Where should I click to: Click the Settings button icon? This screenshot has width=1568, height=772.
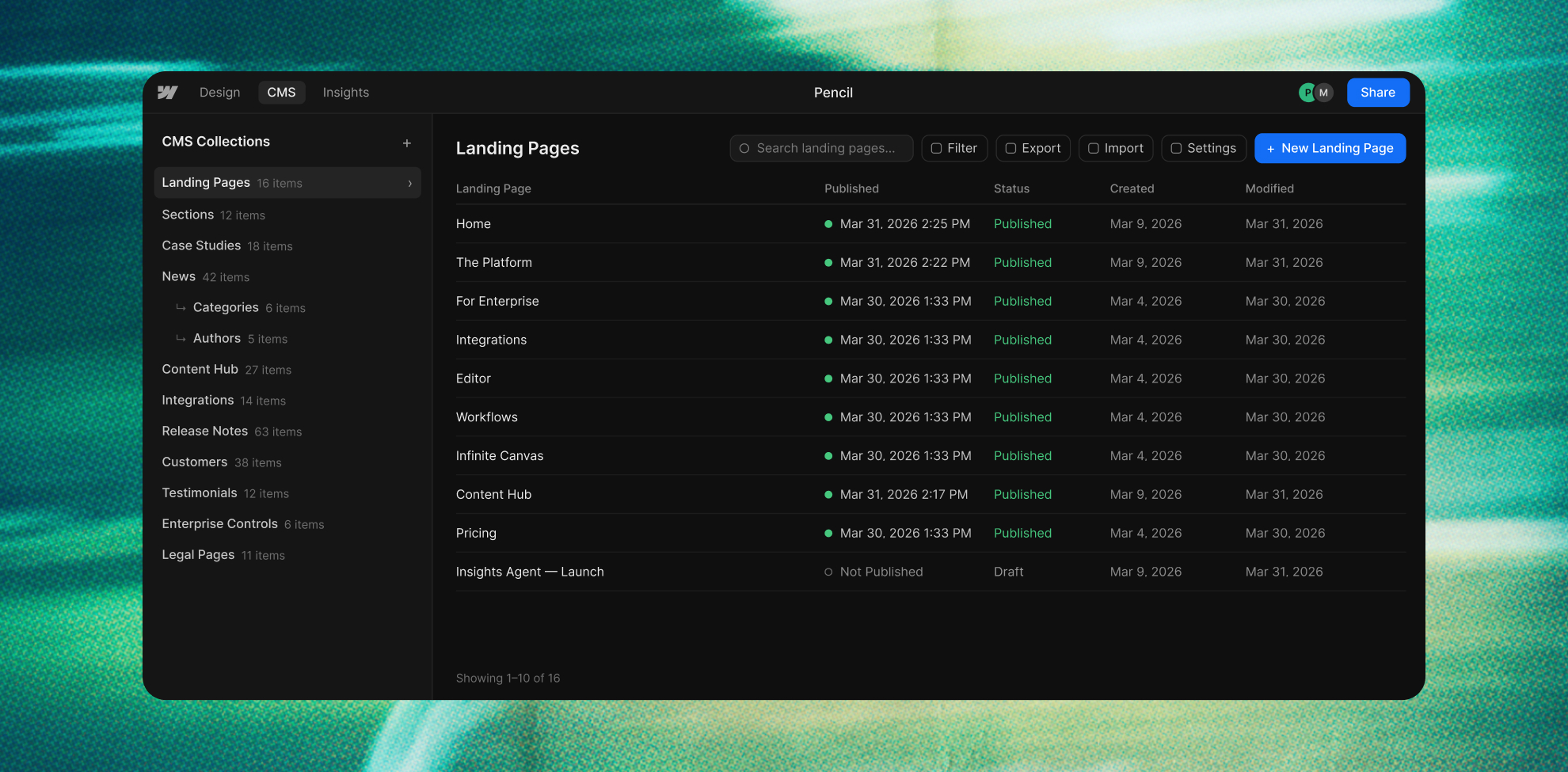pyautogui.click(x=1176, y=148)
